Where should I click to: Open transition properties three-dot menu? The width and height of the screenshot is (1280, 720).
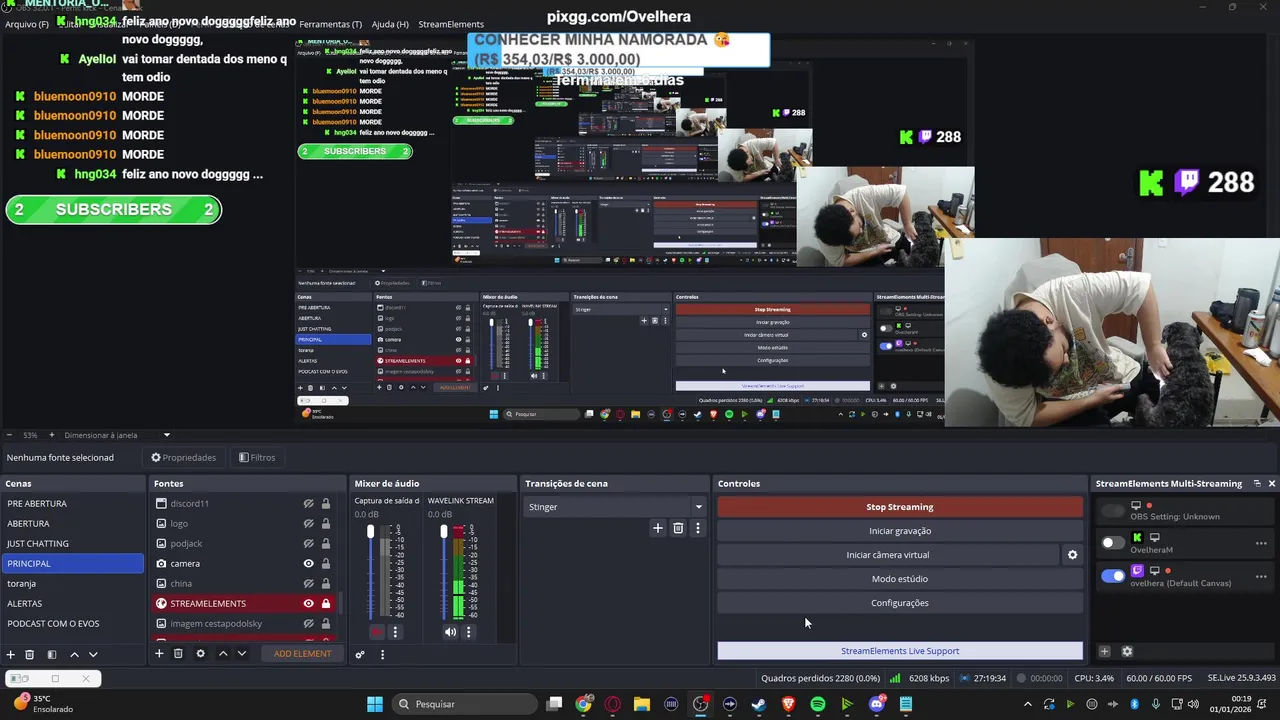(698, 528)
